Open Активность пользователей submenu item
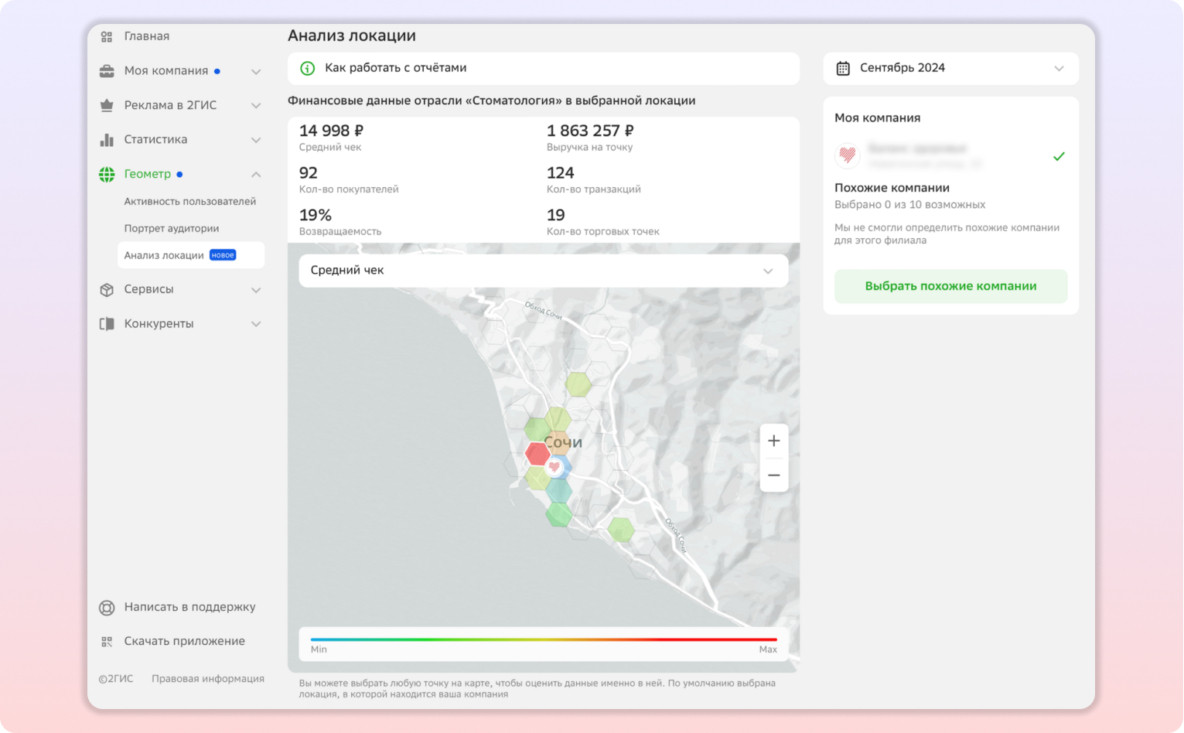The height and width of the screenshot is (733, 1184). pos(190,202)
